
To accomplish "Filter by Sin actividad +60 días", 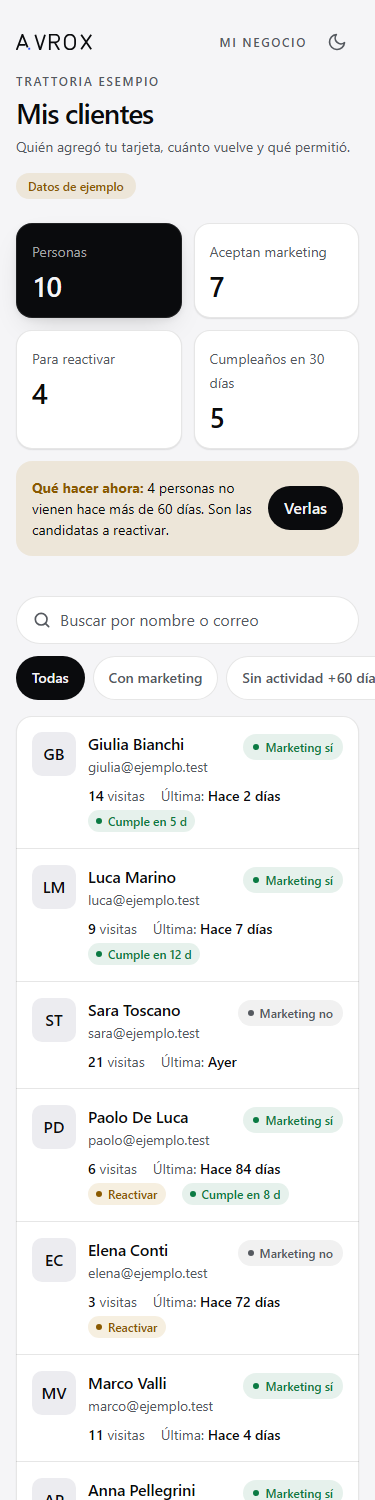I will tap(300, 678).
